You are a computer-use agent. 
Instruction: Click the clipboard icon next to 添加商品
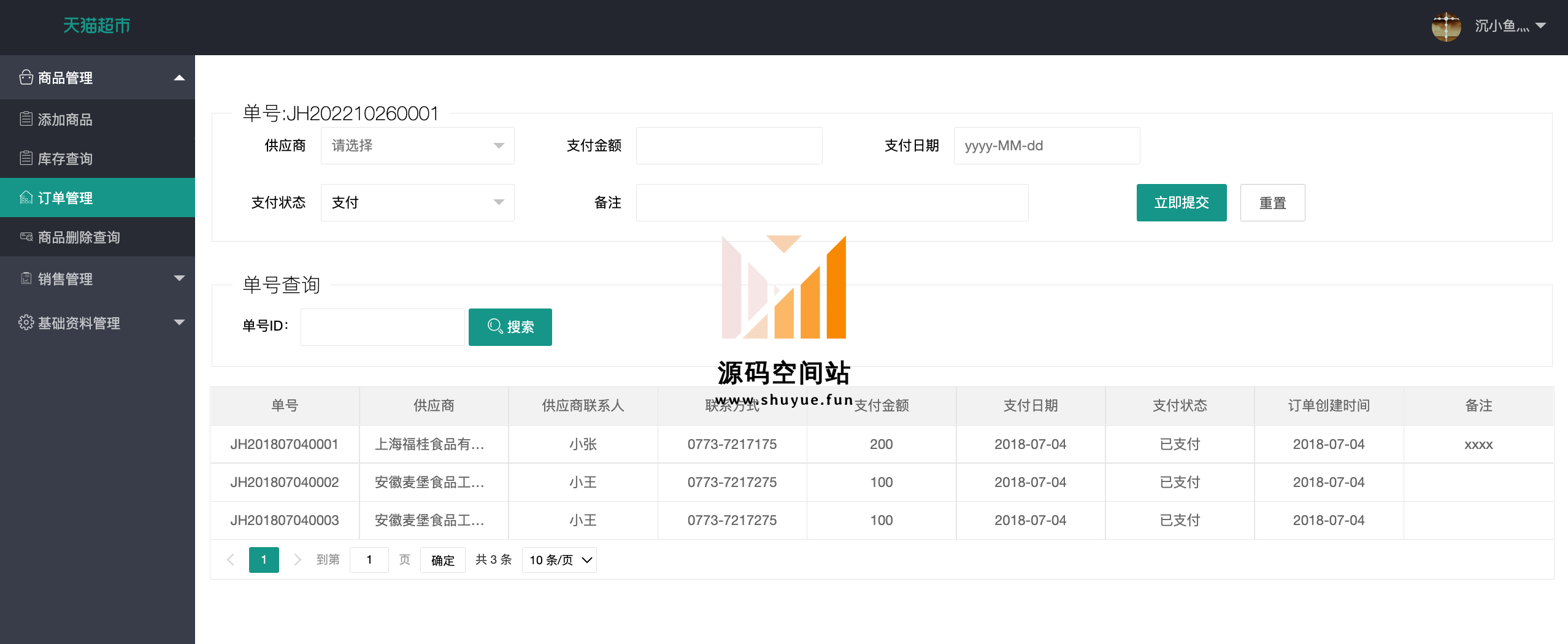(x=26, y=119)
